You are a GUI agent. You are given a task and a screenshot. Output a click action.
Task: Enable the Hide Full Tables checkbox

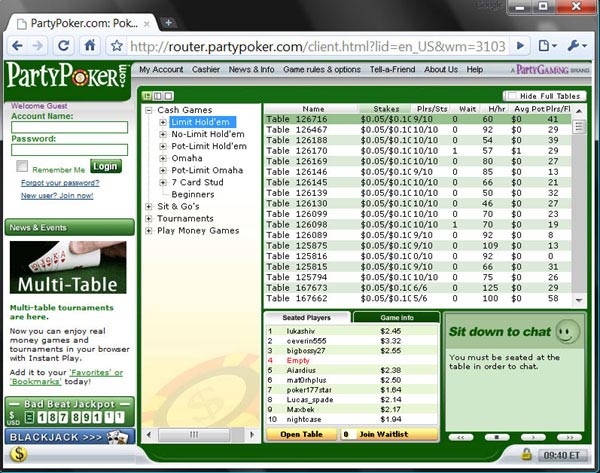pos(512,96)
